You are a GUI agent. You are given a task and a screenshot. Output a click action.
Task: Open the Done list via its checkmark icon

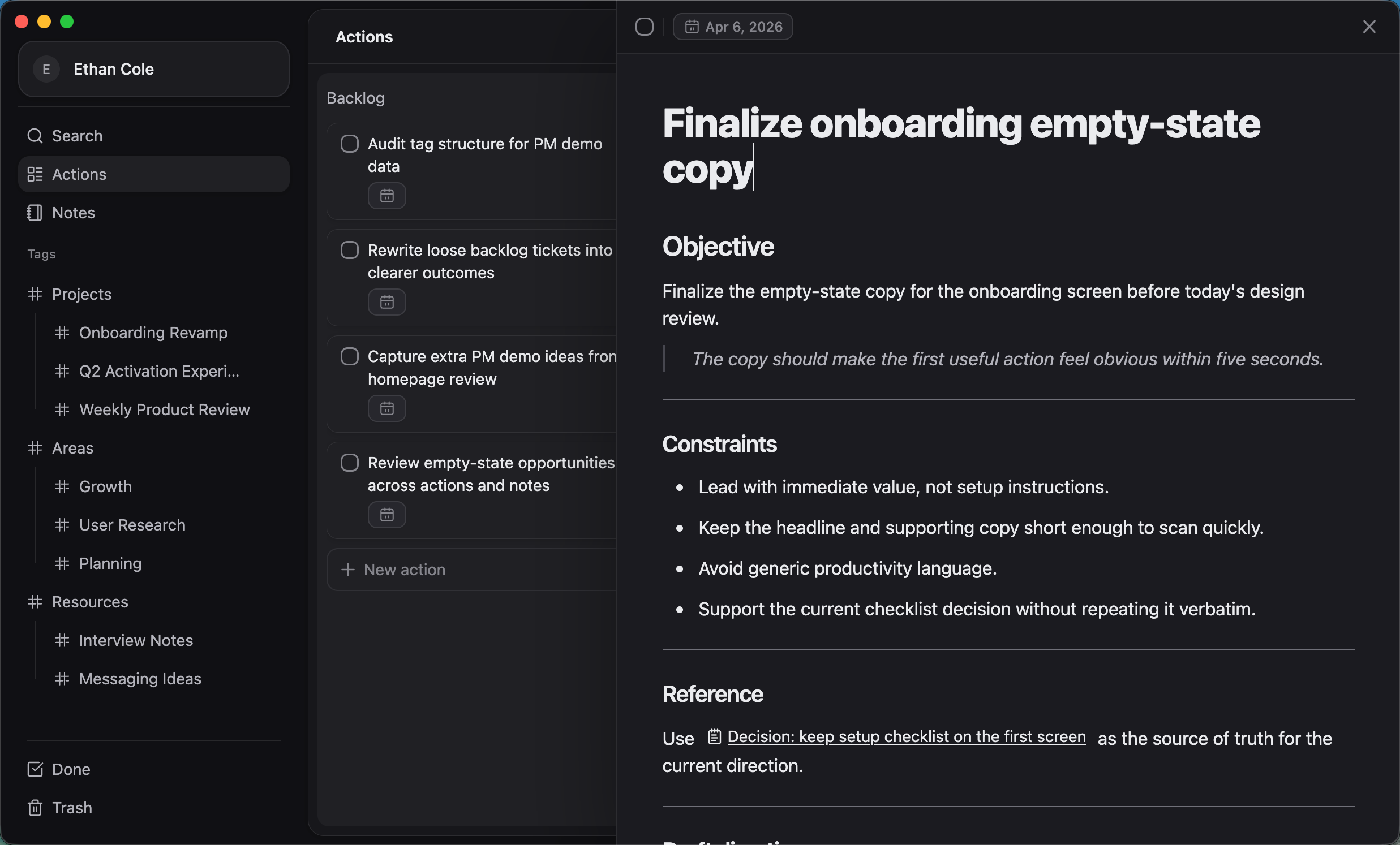35,769
